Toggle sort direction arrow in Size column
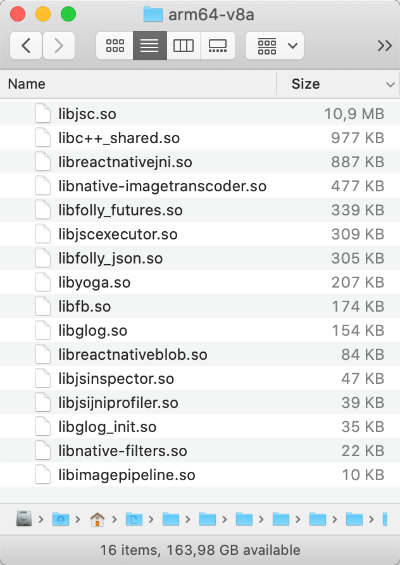 tap(390, 85)
